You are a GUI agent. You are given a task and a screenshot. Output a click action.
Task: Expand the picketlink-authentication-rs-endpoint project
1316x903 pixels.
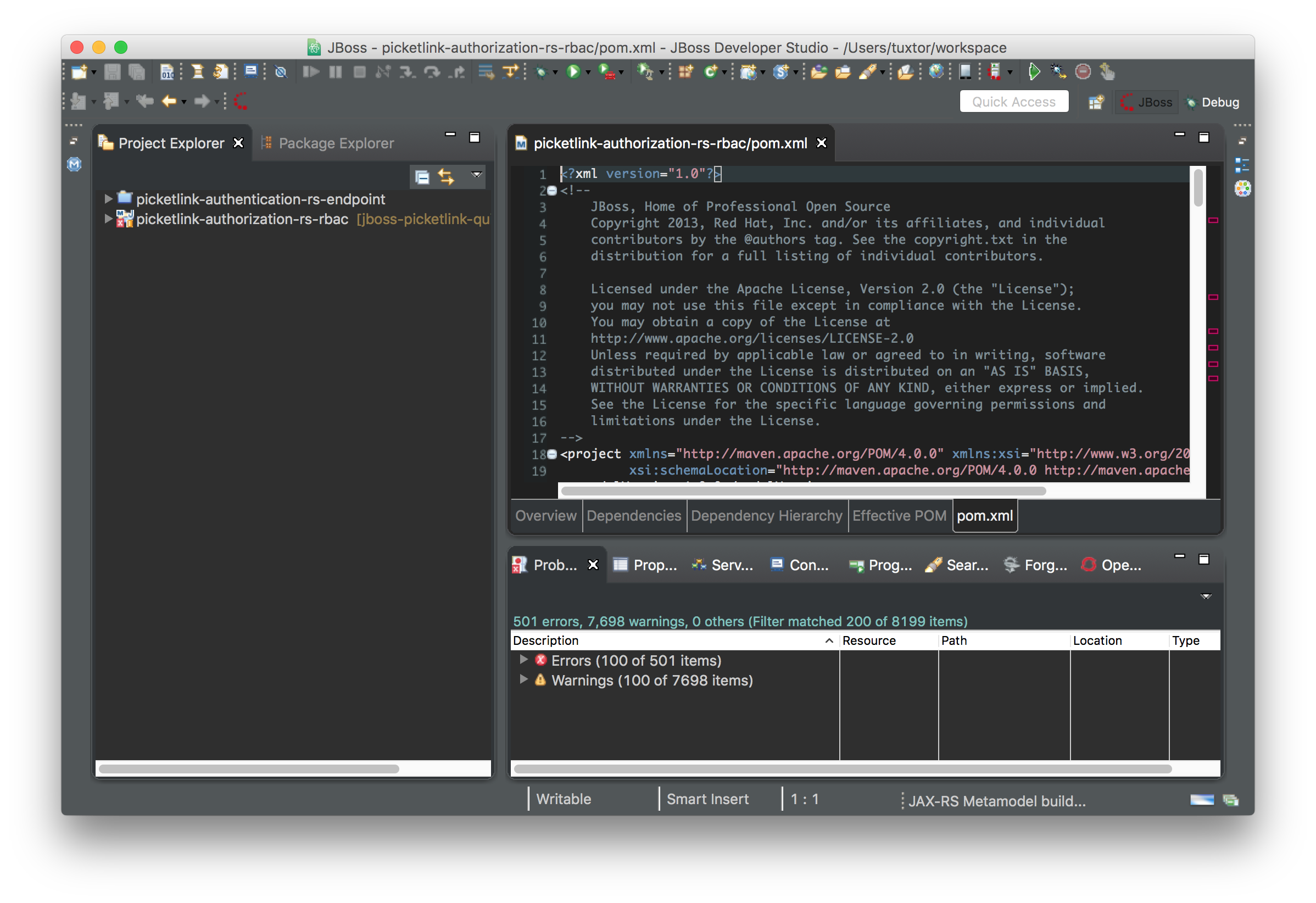tap(108, 199)
